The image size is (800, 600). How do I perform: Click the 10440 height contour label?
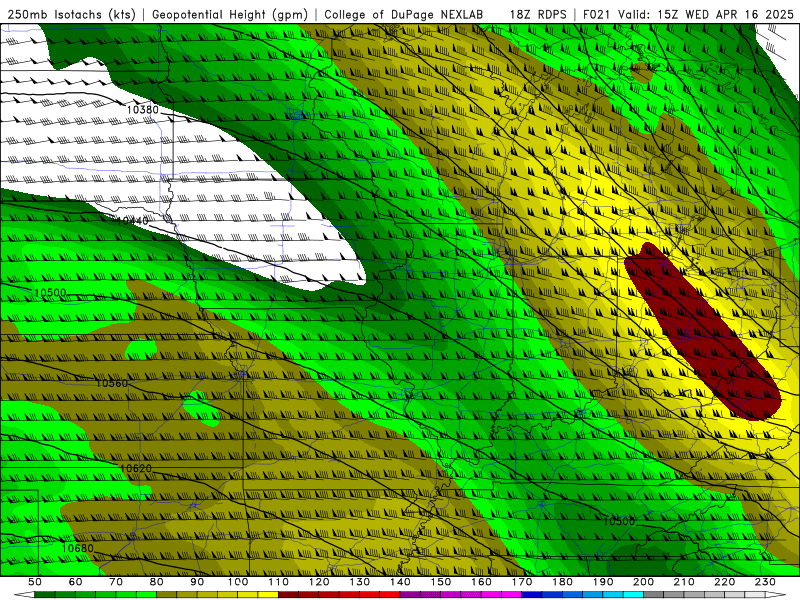click(x=132, y=221)
